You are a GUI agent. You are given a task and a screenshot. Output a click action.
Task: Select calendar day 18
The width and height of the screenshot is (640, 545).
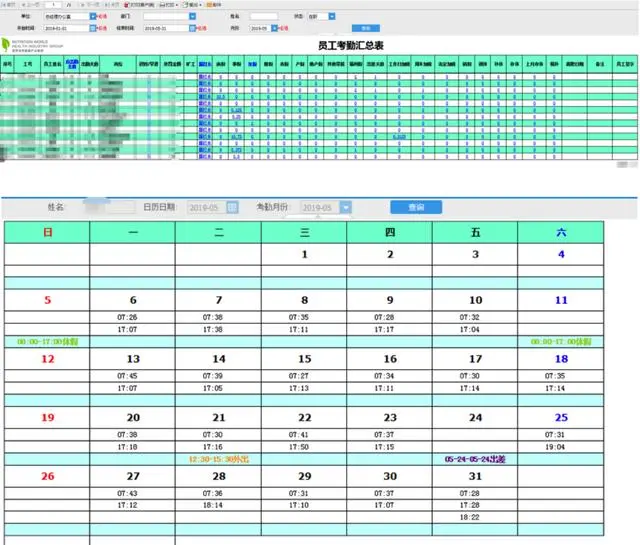pyautogui.click(x=561, y=359)
